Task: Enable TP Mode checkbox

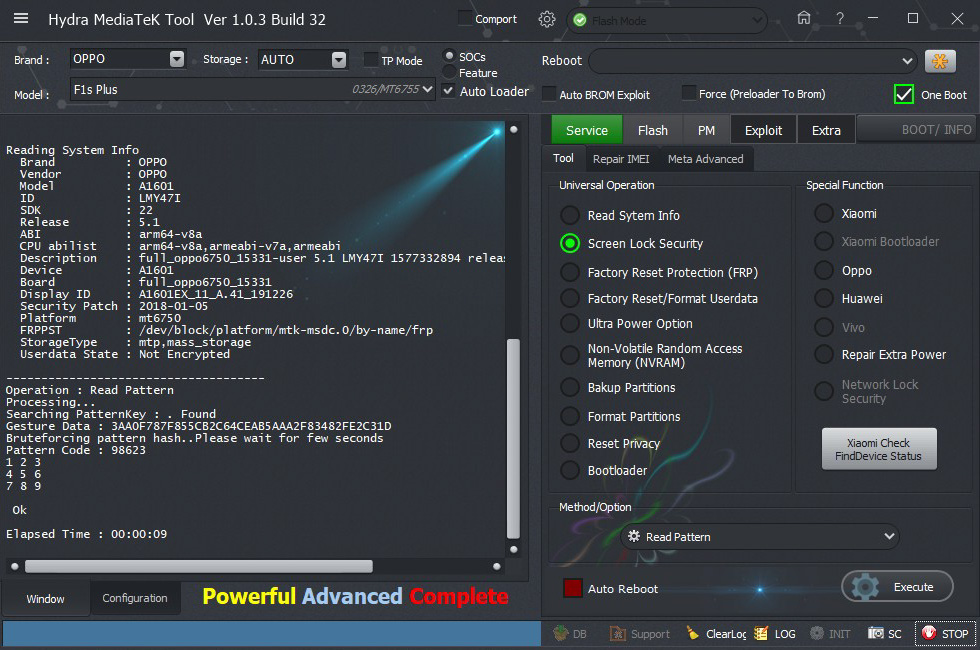Action: tap(371, 60)
